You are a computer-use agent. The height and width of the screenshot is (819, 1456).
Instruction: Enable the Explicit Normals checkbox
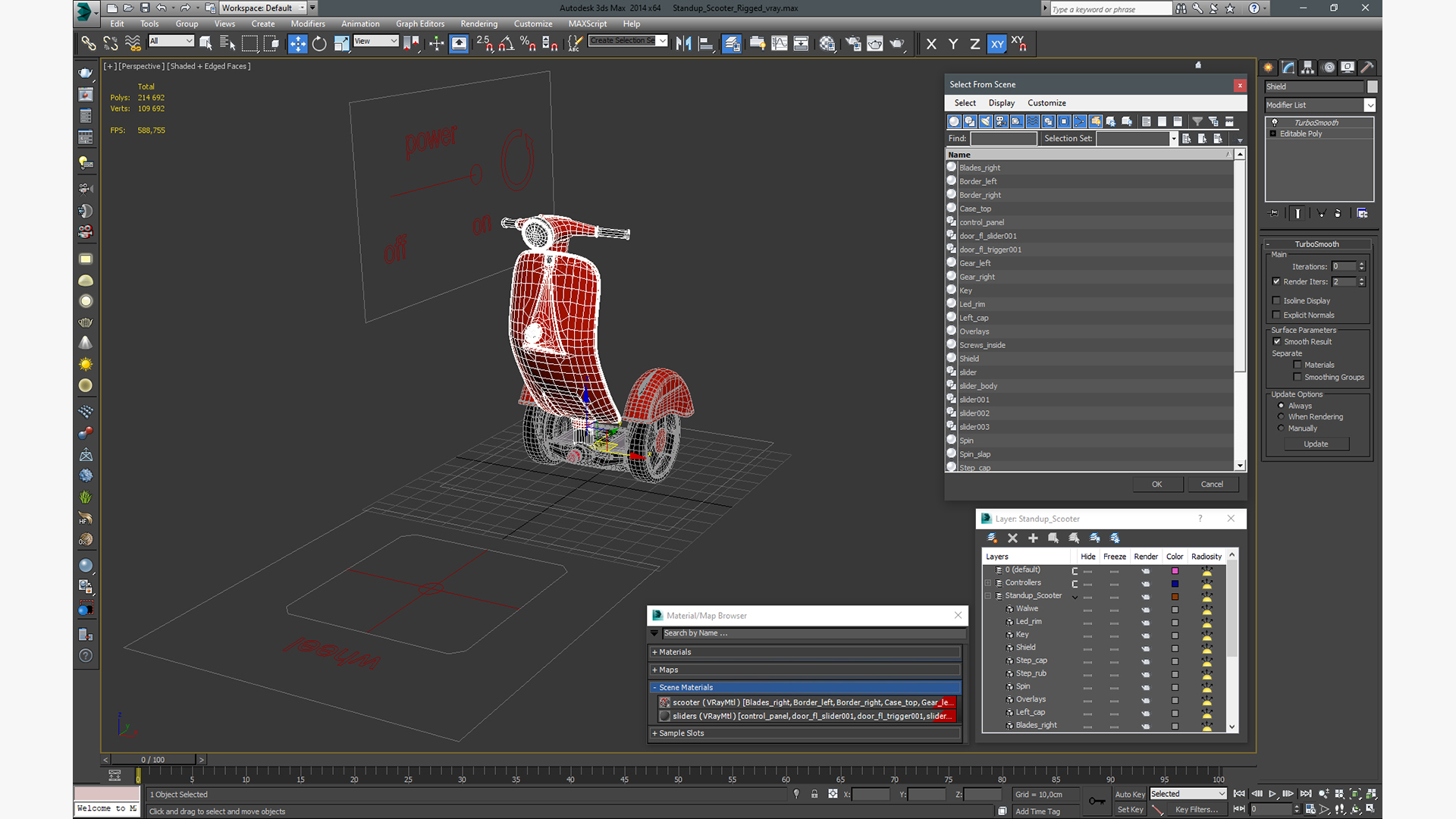point(1276,315)
